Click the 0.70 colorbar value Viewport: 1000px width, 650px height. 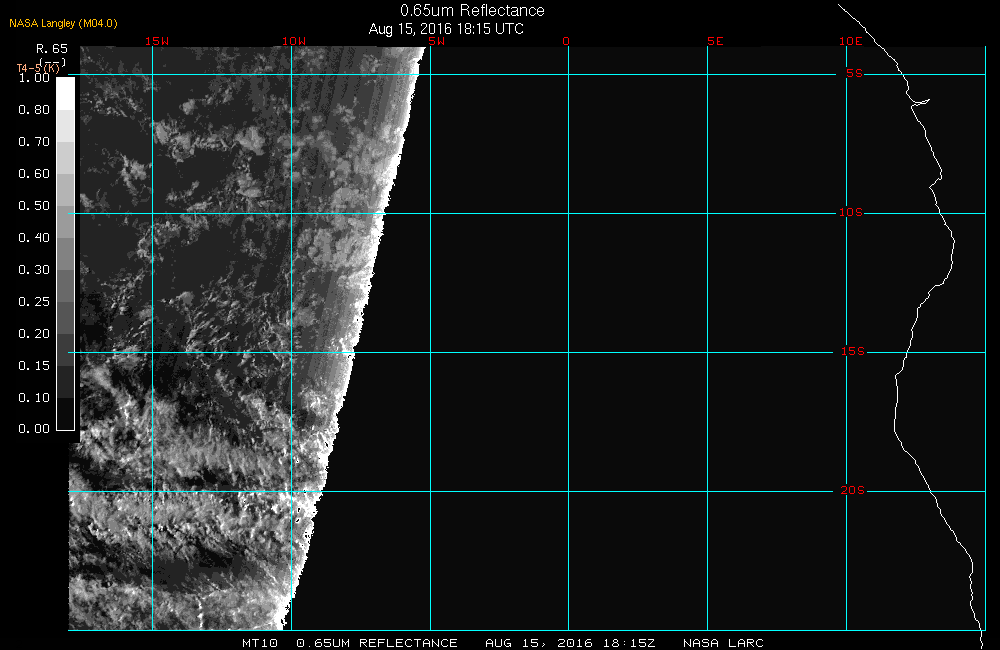point(34,142)
